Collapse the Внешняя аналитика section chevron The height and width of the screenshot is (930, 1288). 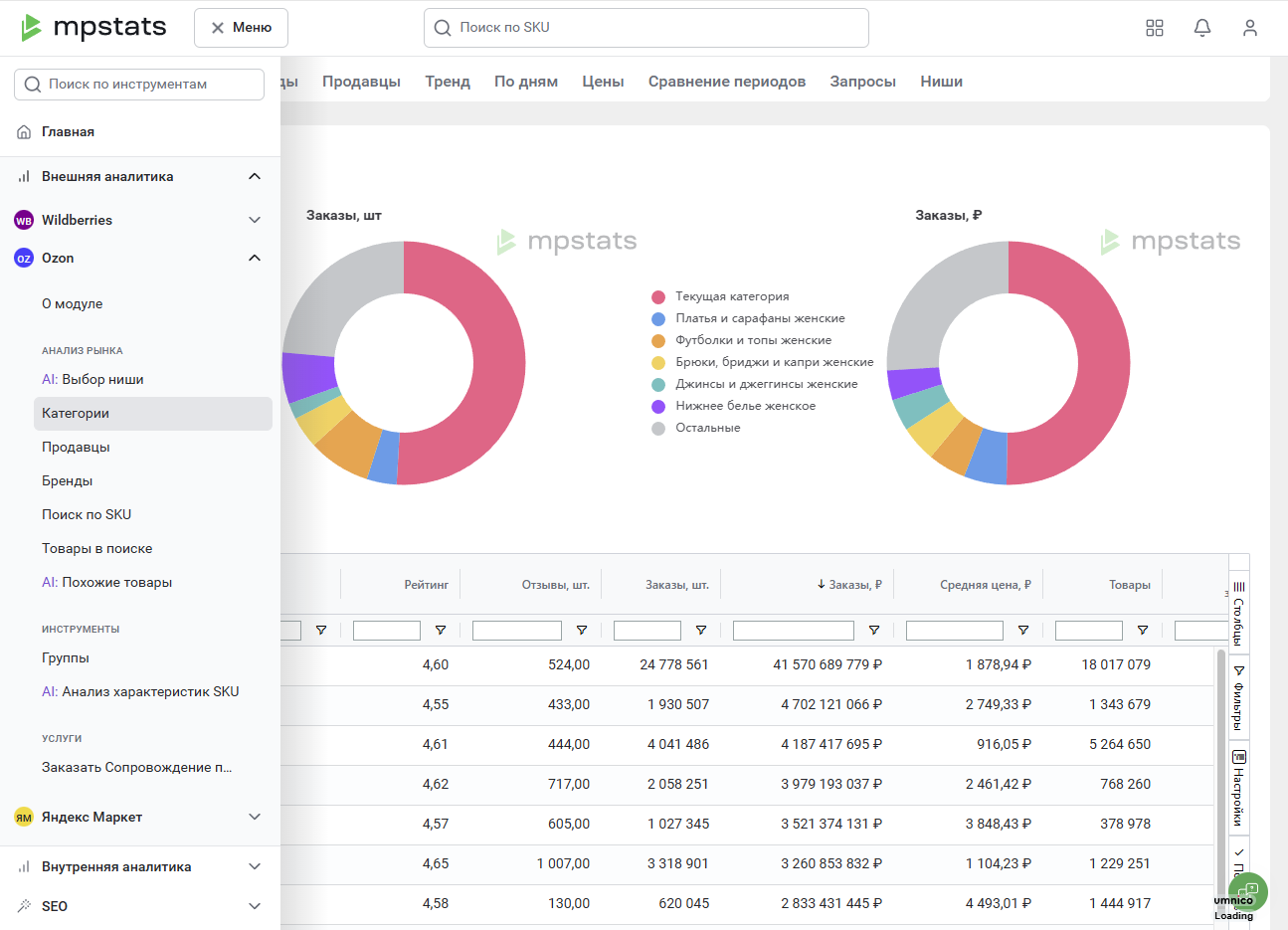(x=255, y=176)
